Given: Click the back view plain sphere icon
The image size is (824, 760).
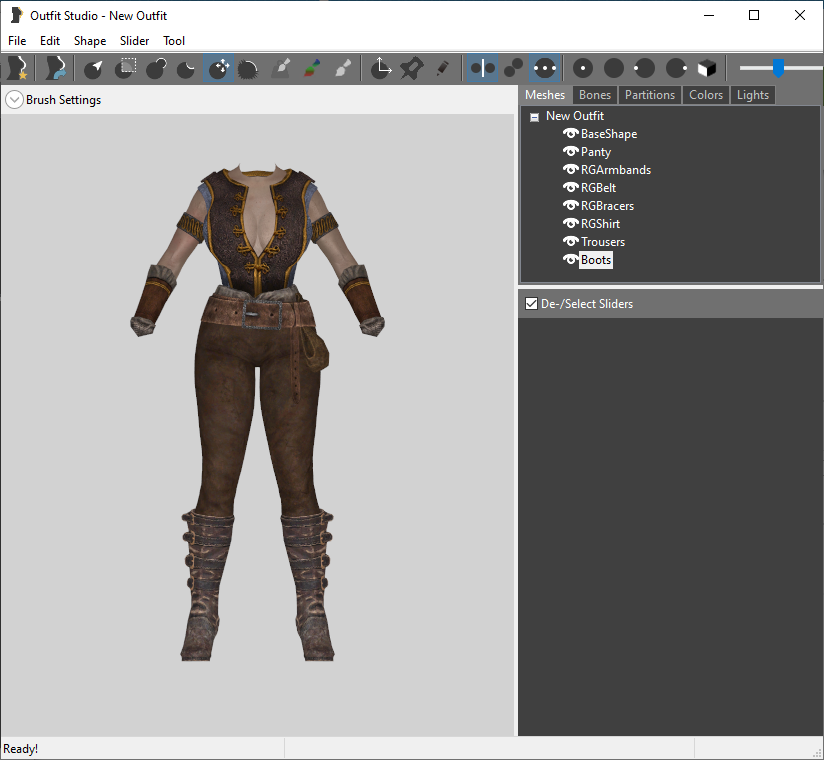Looking at the screenshot, I should tap(614, 68).
